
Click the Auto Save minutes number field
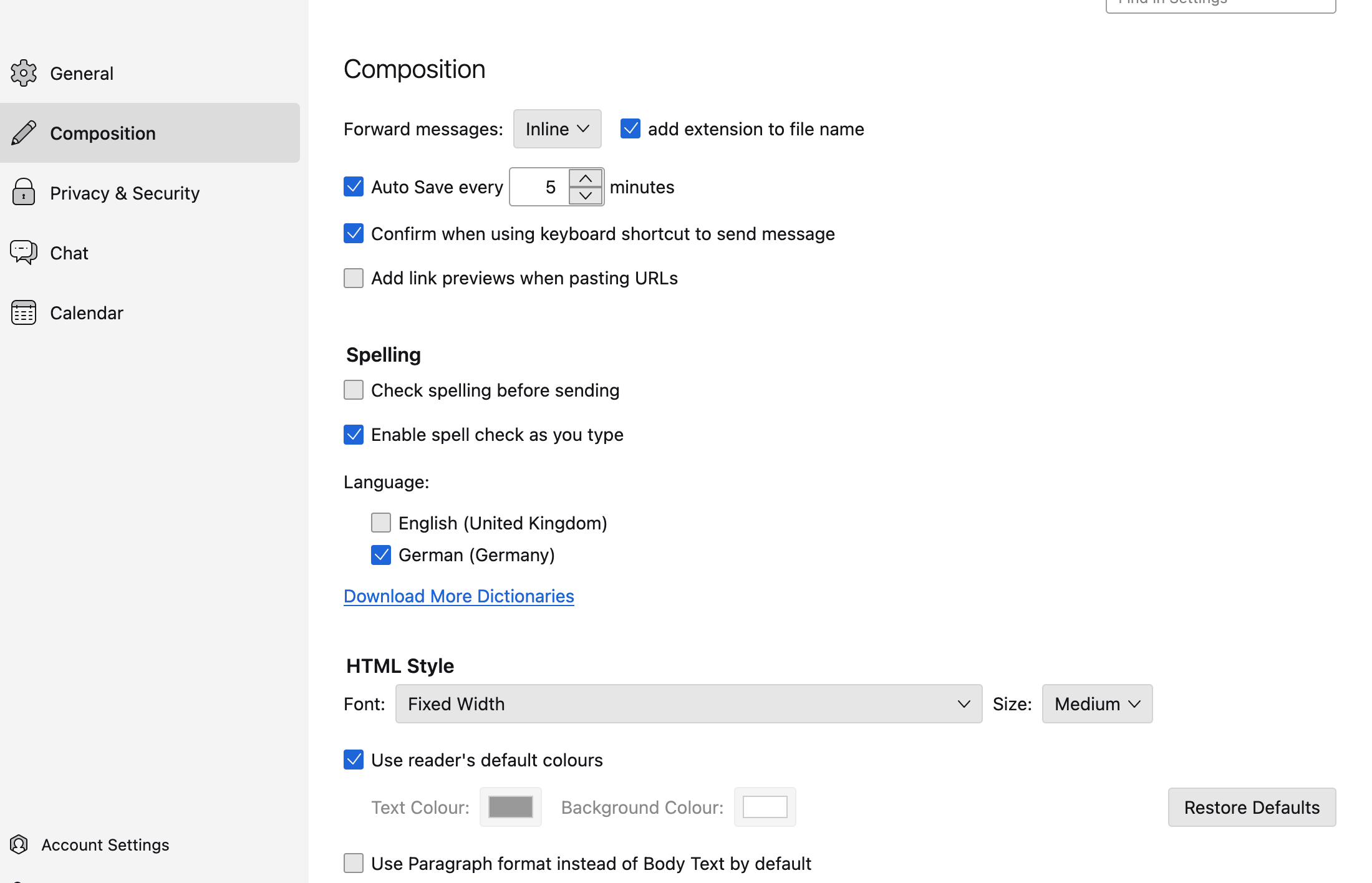click(540, 187)
